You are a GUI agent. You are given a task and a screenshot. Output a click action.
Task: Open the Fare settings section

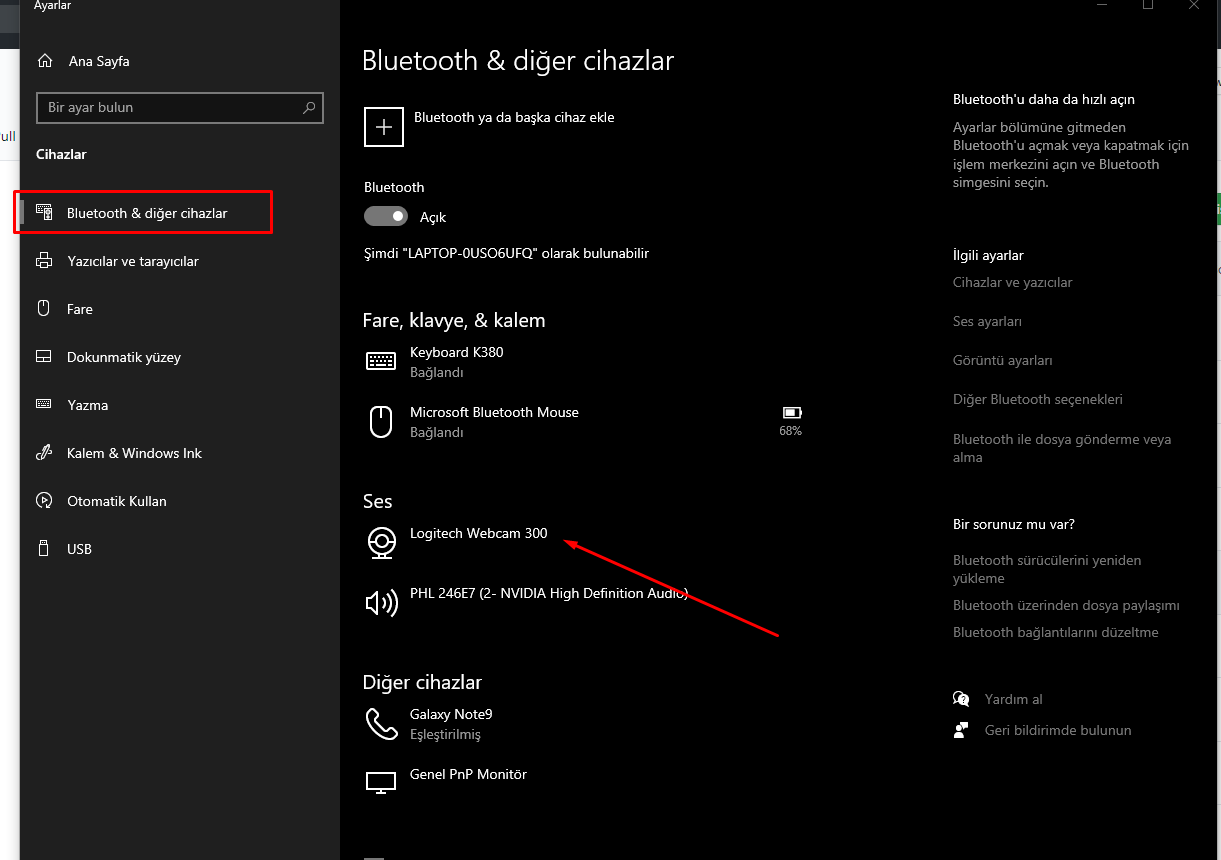(80, 309)
